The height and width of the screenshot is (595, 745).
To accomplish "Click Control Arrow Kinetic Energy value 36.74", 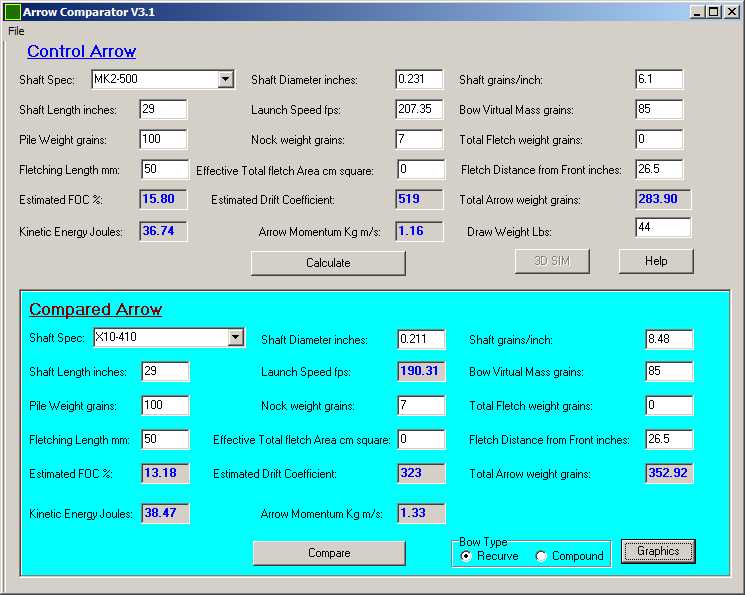I will 163,231.
